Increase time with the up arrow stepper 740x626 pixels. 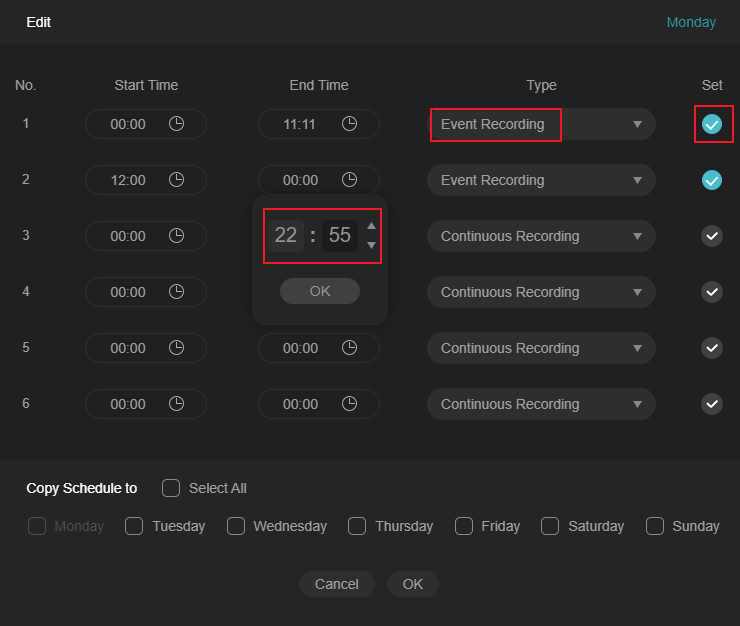tap(371, 226)
